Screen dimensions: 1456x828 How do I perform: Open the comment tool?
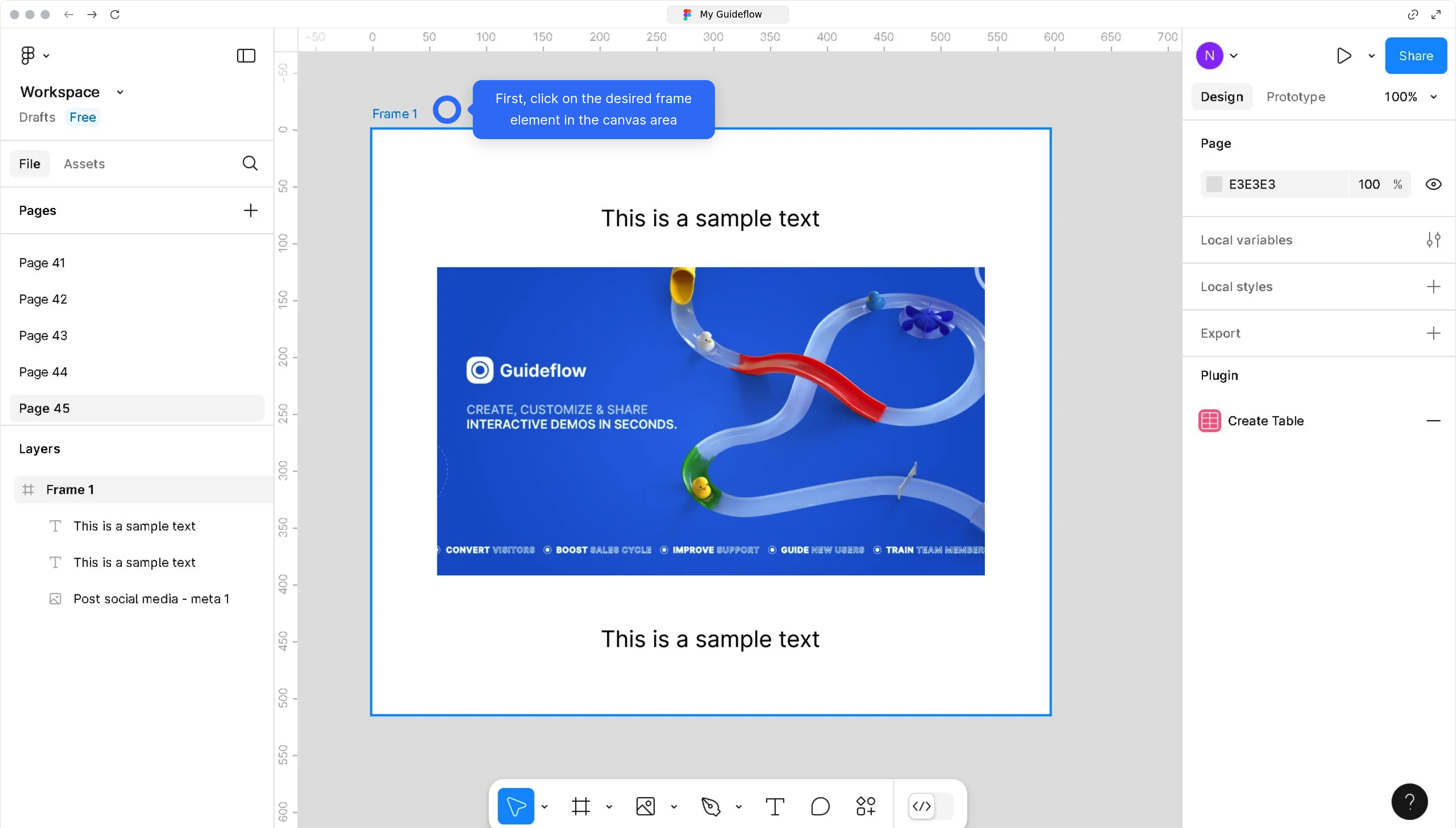tap(820, 806)
